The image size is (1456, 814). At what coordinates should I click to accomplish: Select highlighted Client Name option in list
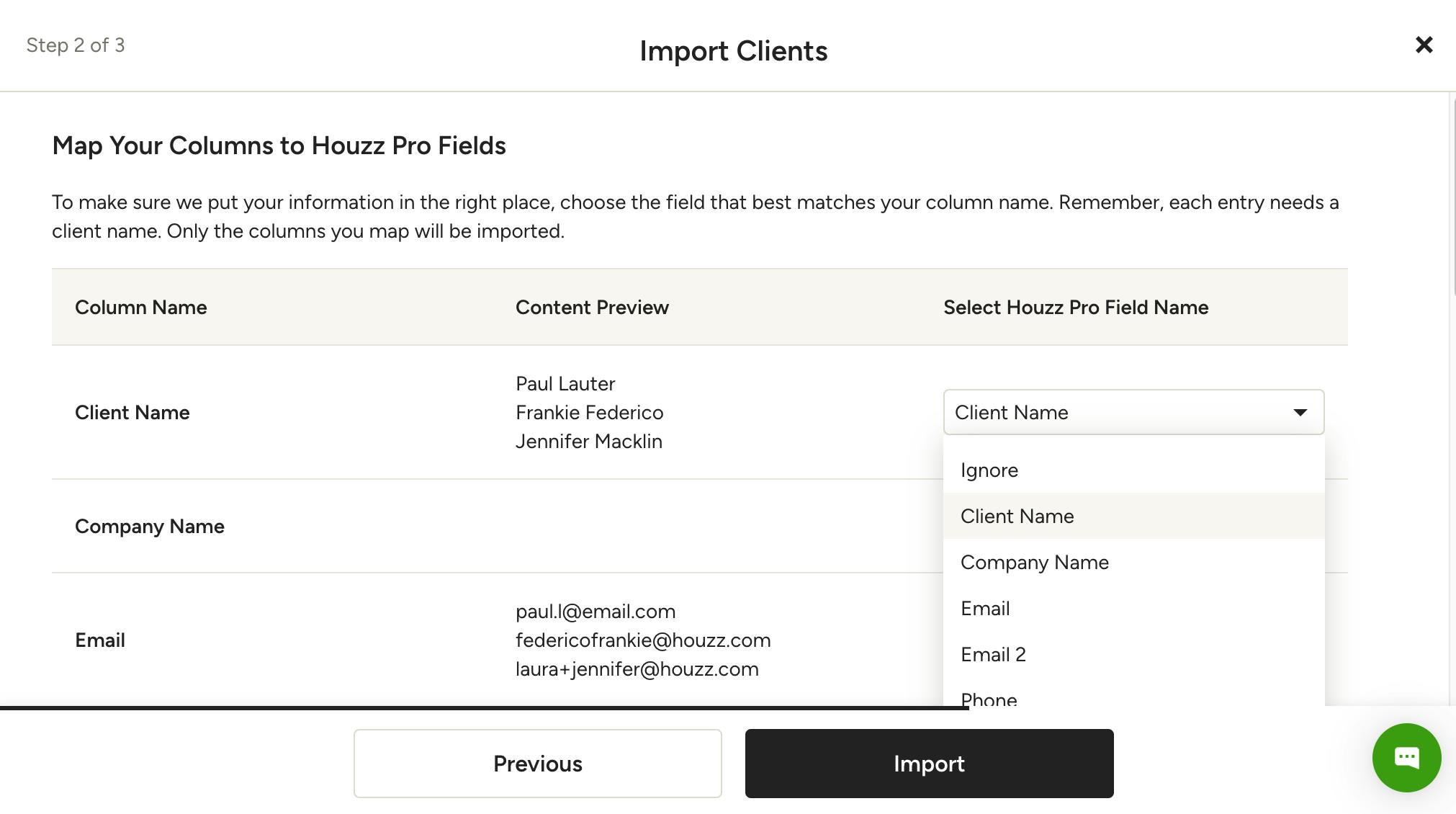[1017, 516]
